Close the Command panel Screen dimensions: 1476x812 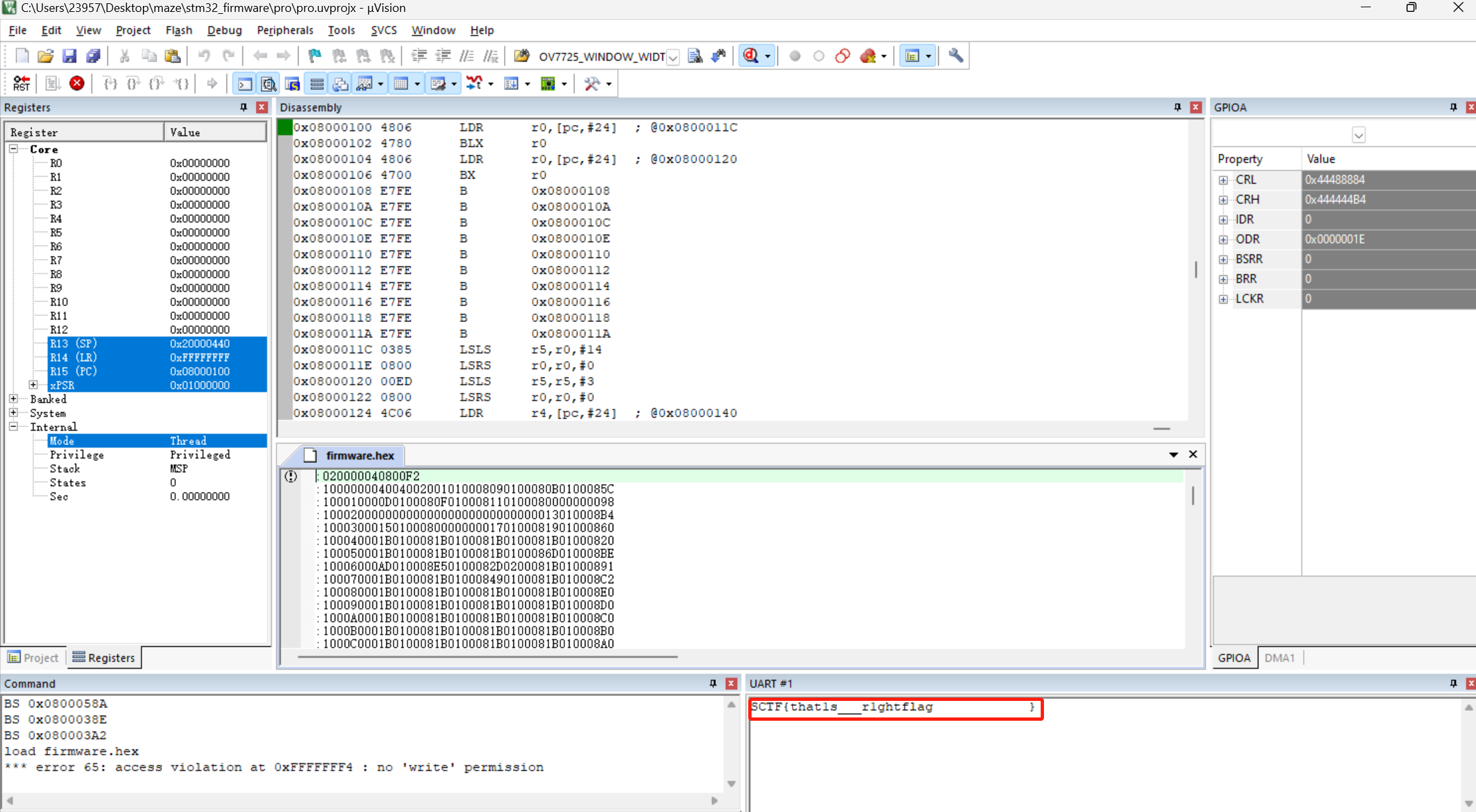(x=731, y=683)
